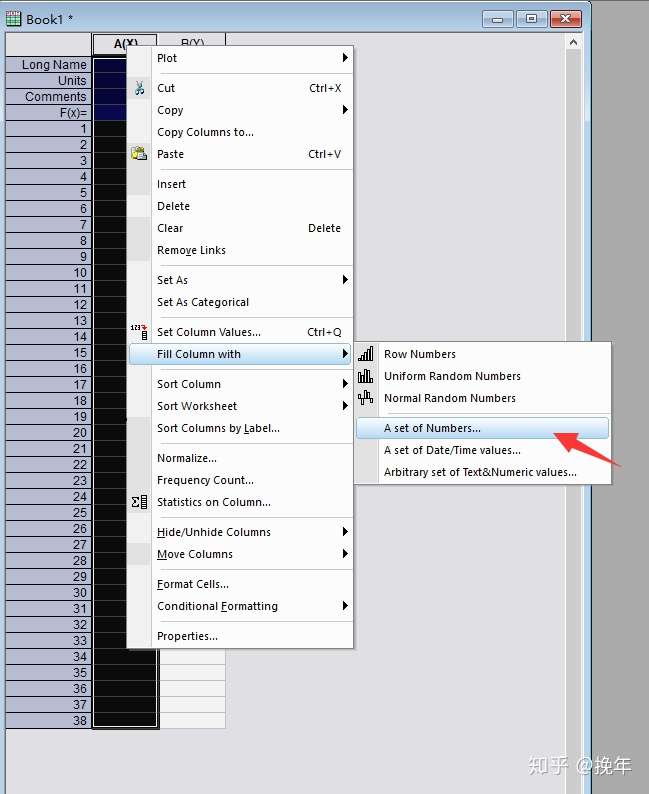Choose Cut from the context menu
This screenshot has height=794, width=649.
click(240, 88)
